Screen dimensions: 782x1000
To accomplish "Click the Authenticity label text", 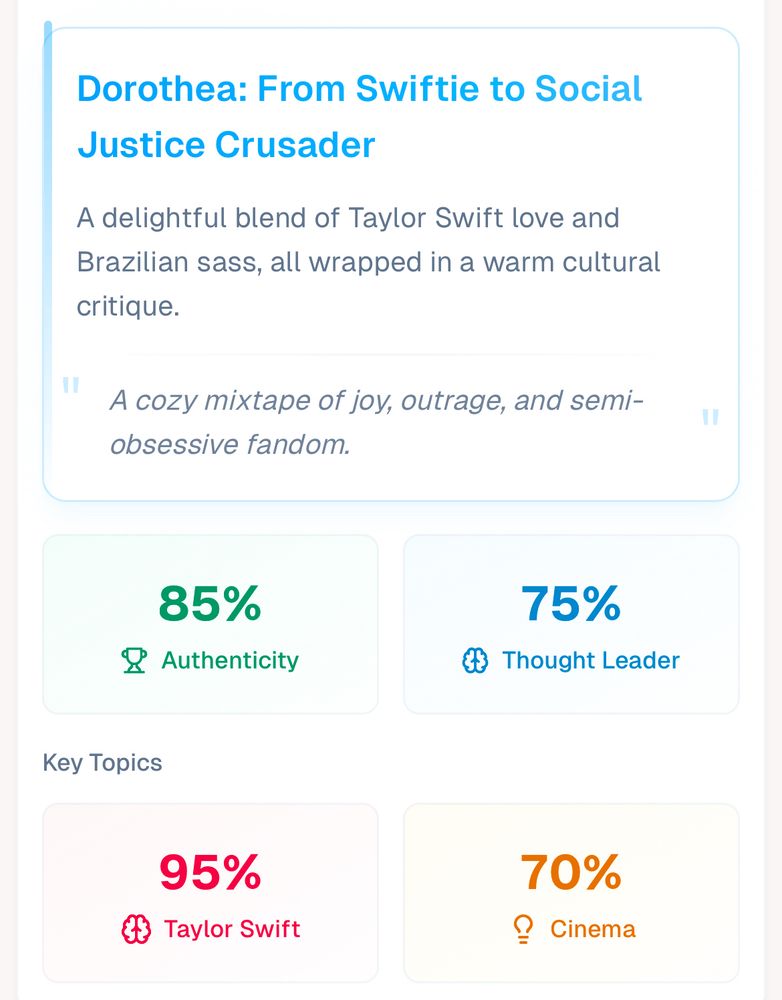I will click(x=230, y=660).
